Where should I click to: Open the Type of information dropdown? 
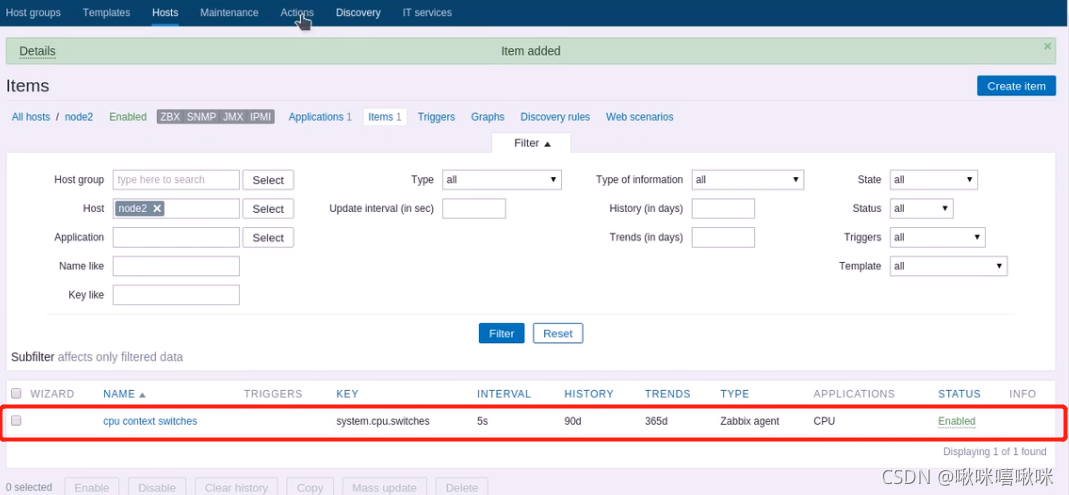coord(748,179)
